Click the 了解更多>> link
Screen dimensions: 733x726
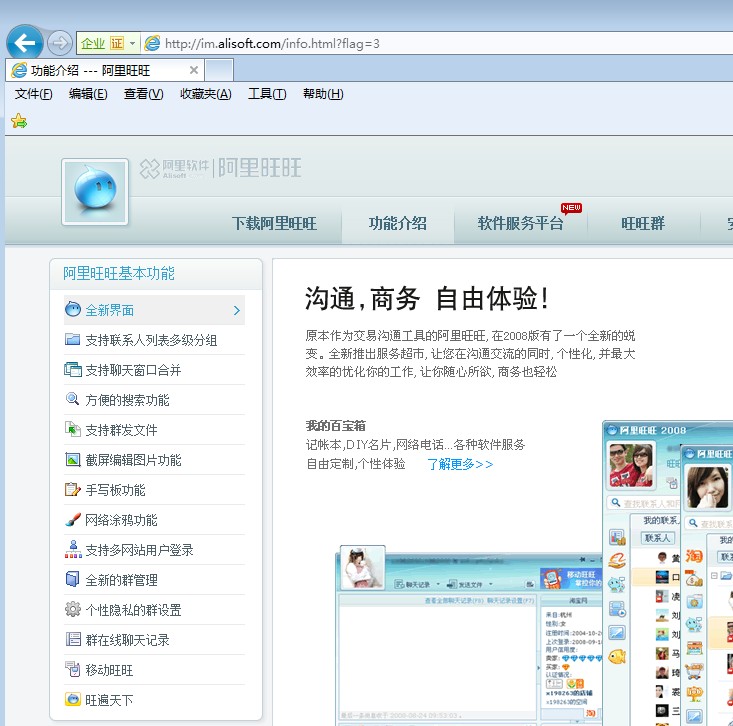[x=460, y=464]
